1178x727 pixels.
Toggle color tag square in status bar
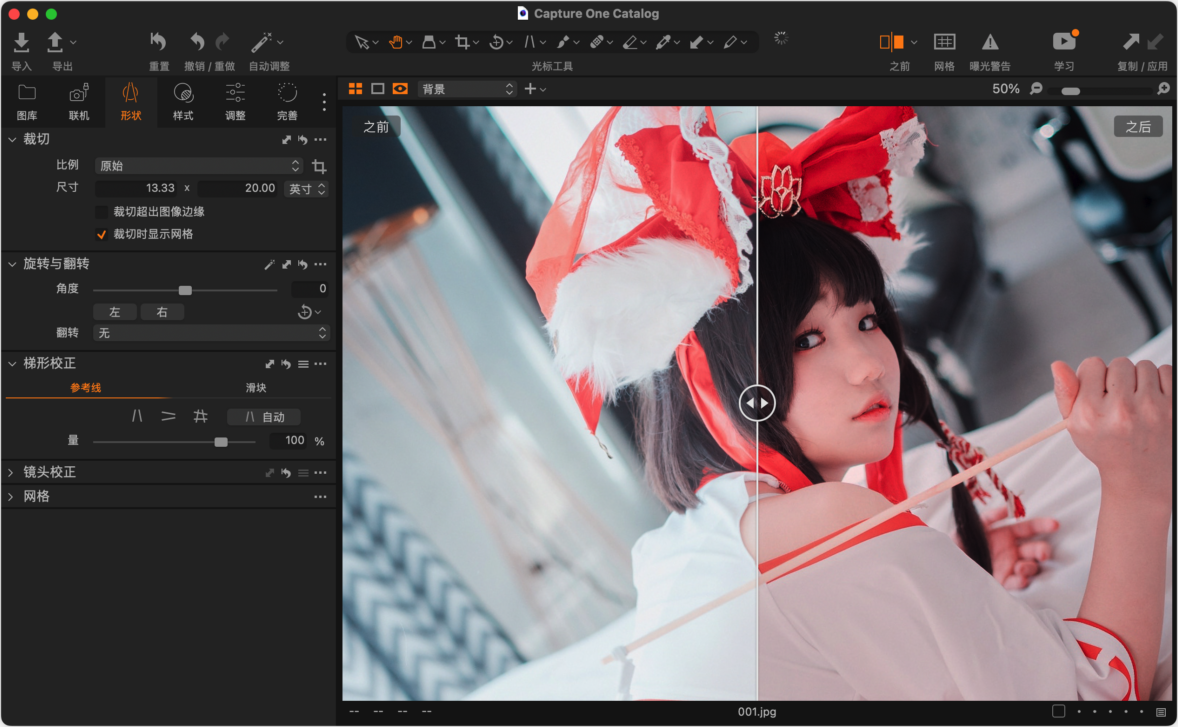coord(1058,712)
